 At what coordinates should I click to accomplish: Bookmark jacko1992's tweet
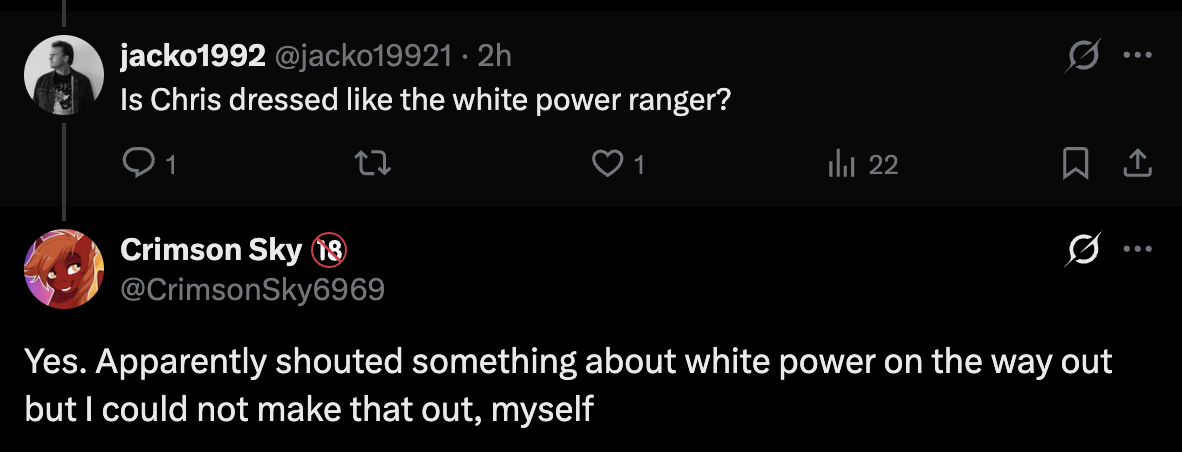1075,163
